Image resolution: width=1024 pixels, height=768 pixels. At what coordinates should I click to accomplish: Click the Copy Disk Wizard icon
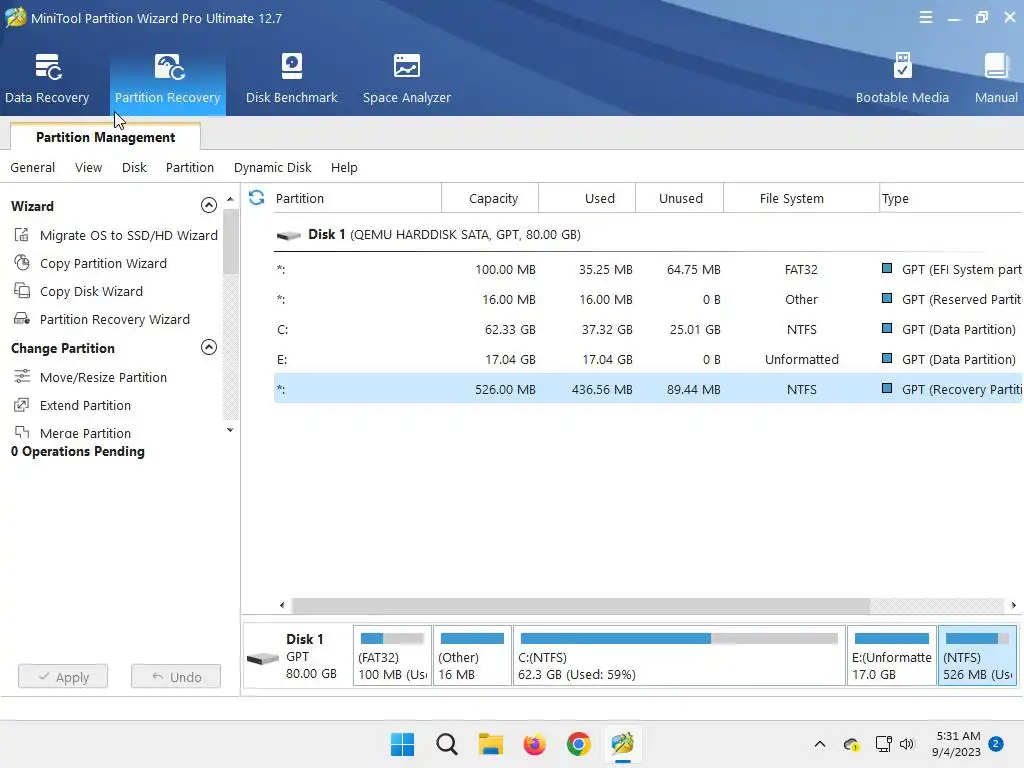click(x=22, y=291)
